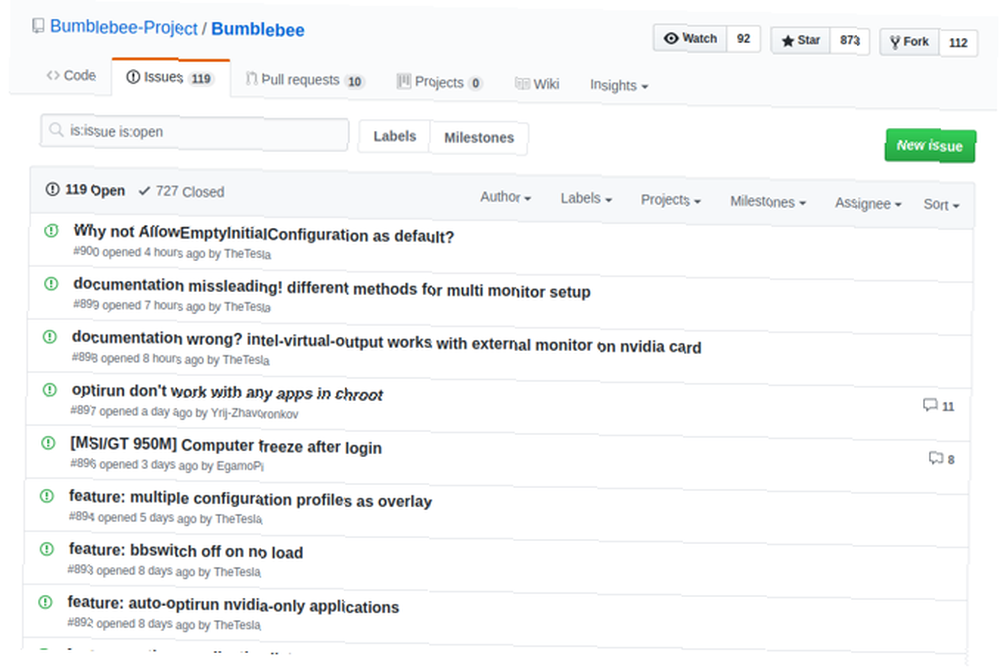
Task: Open issue 'Why not AllowEmptyInitialConfiguration as default?'
Action: click(263, 233)
